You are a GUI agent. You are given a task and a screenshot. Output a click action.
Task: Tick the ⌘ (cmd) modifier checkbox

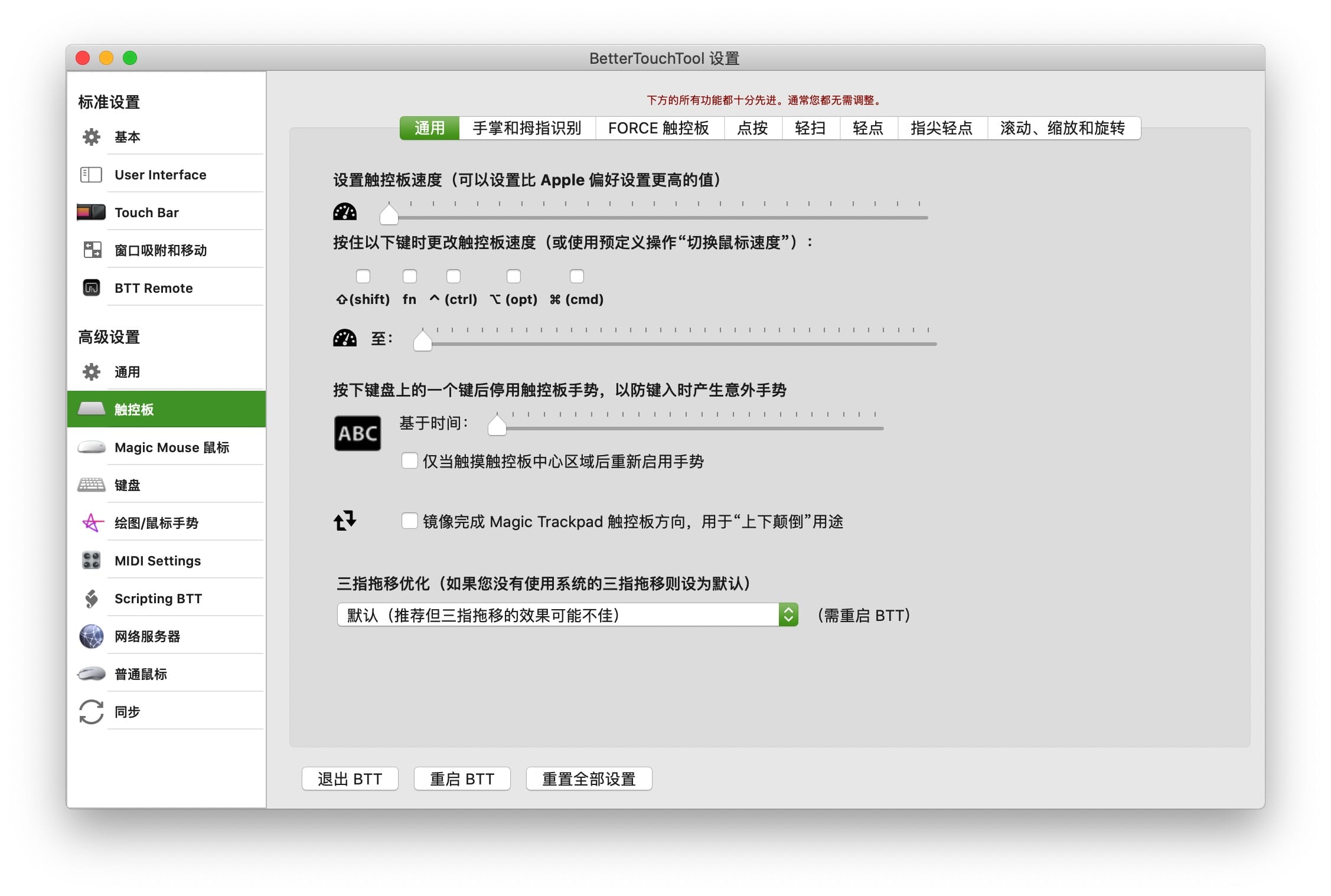point(577,276)
